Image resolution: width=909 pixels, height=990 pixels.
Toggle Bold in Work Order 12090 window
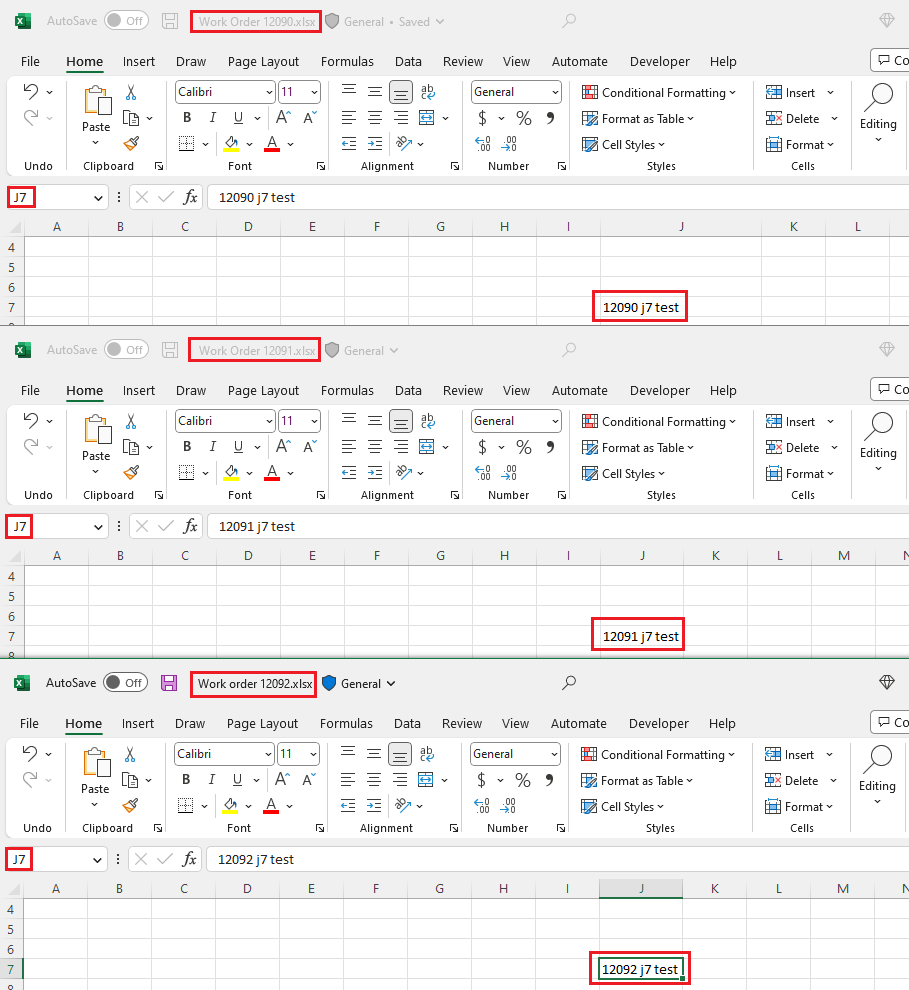187,117
